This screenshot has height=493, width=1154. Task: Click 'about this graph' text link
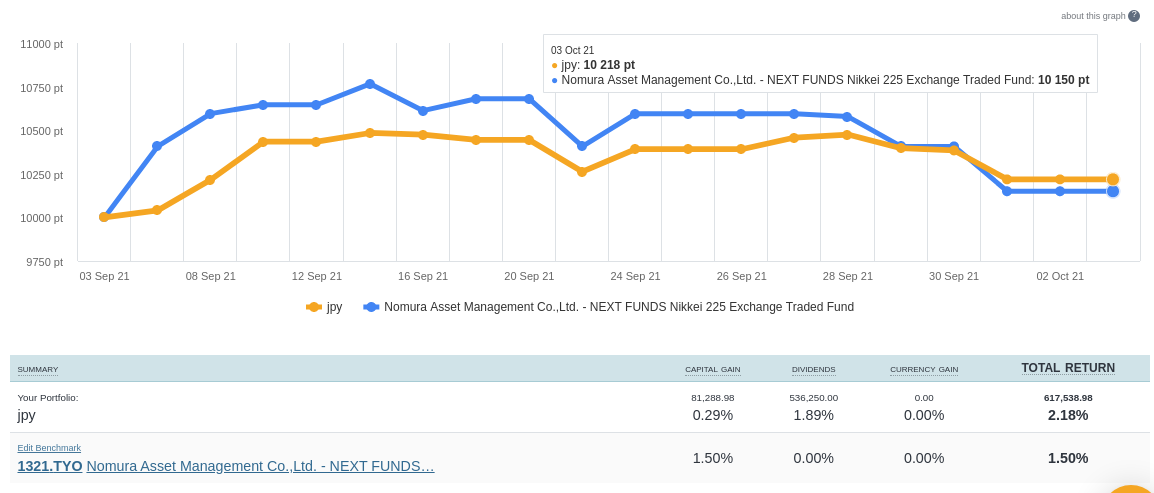point(1093,16)
